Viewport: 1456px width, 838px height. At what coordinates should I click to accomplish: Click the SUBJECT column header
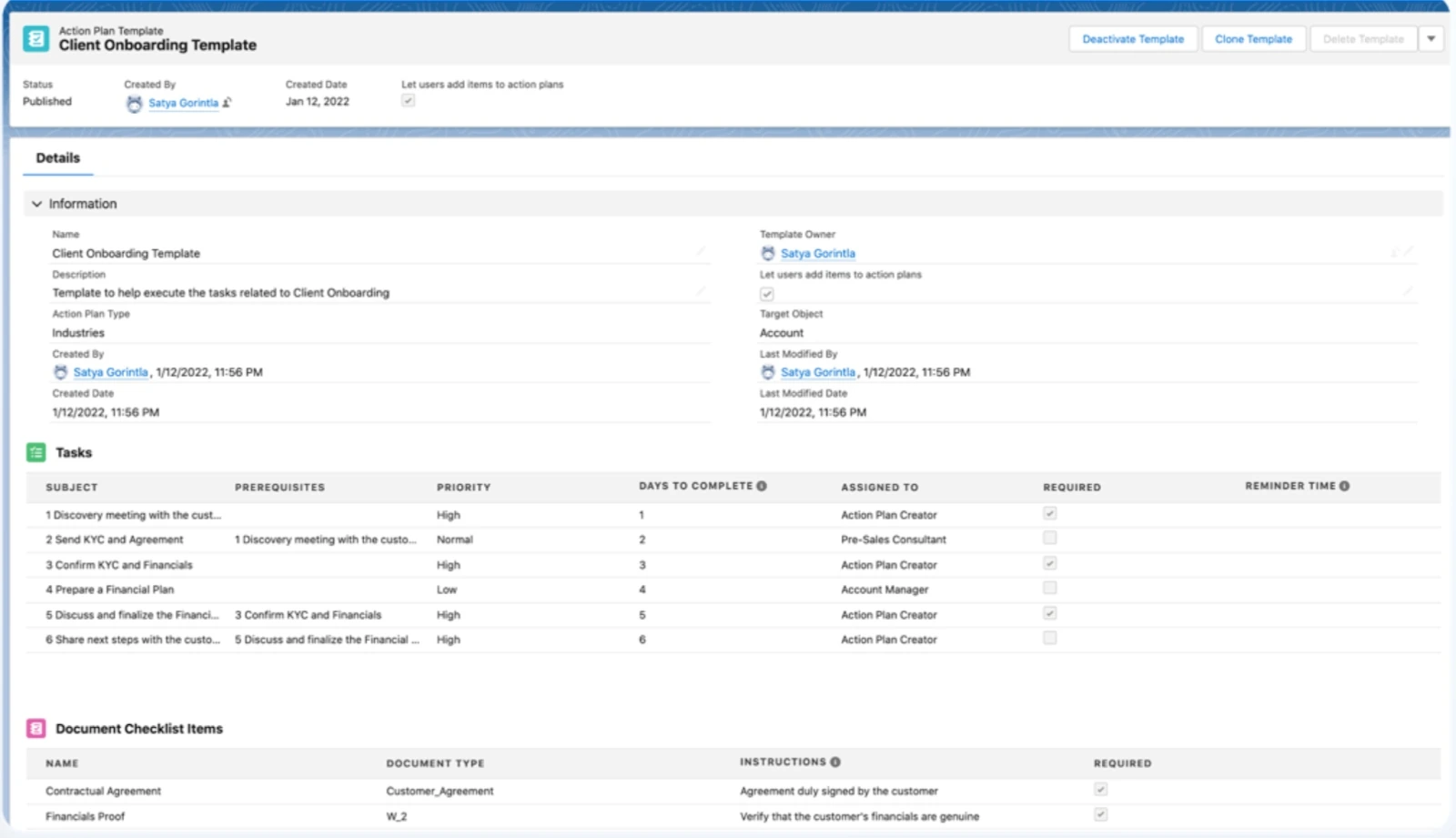click(72, 488)
